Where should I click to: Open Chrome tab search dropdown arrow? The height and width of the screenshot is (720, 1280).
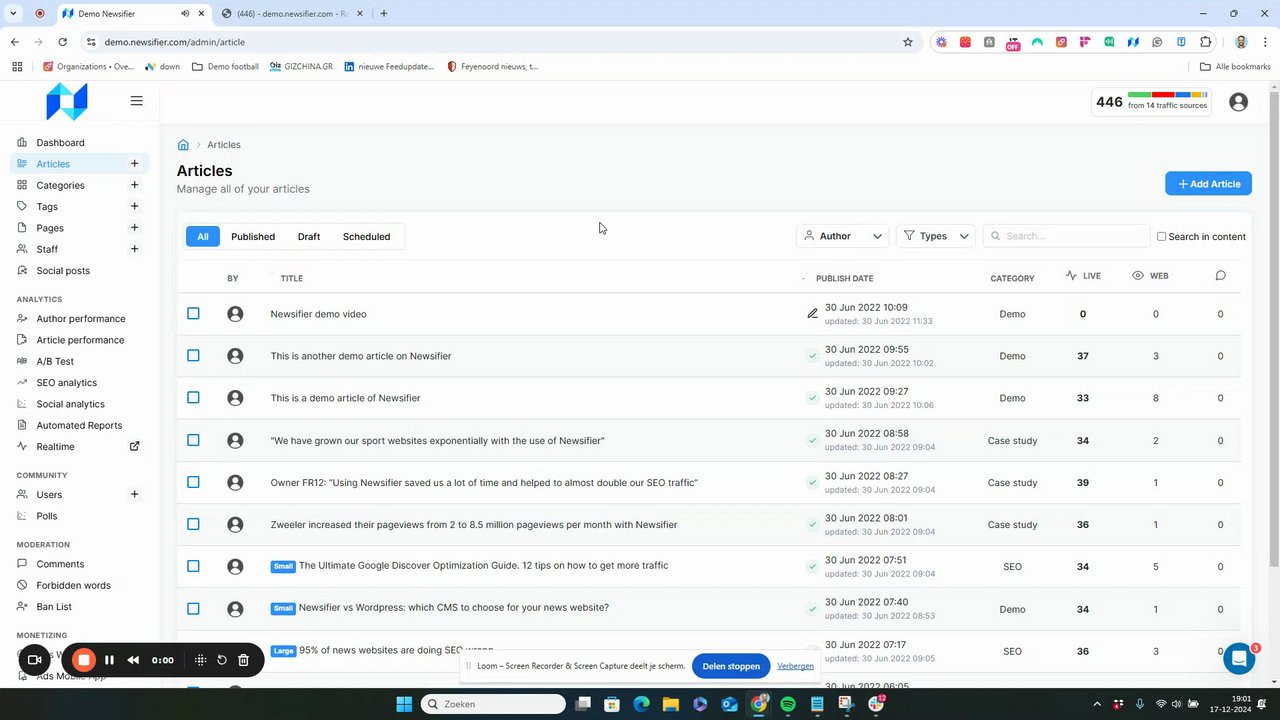pyautogui.click(x=13, y=13)
